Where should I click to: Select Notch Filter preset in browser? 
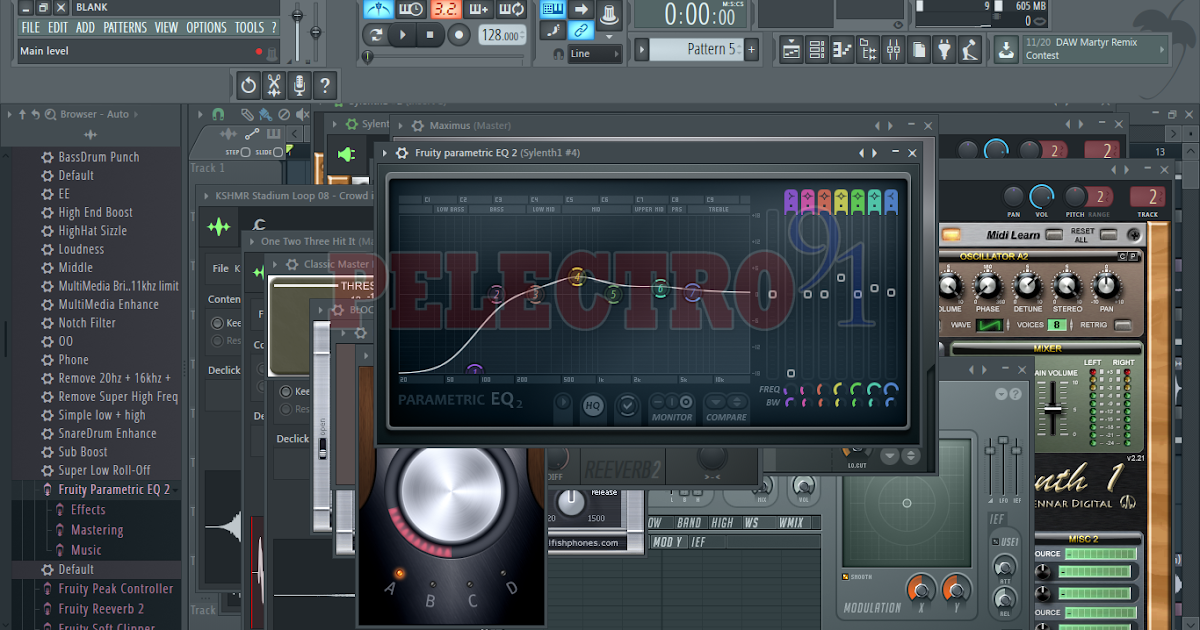(x=86, y=323)
